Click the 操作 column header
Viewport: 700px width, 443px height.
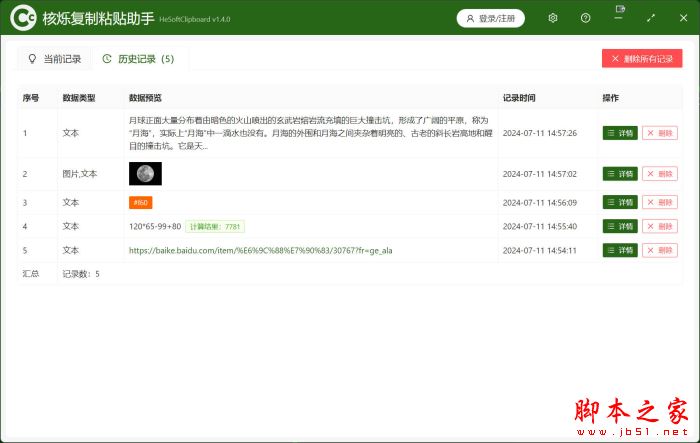tap(611, 98)
